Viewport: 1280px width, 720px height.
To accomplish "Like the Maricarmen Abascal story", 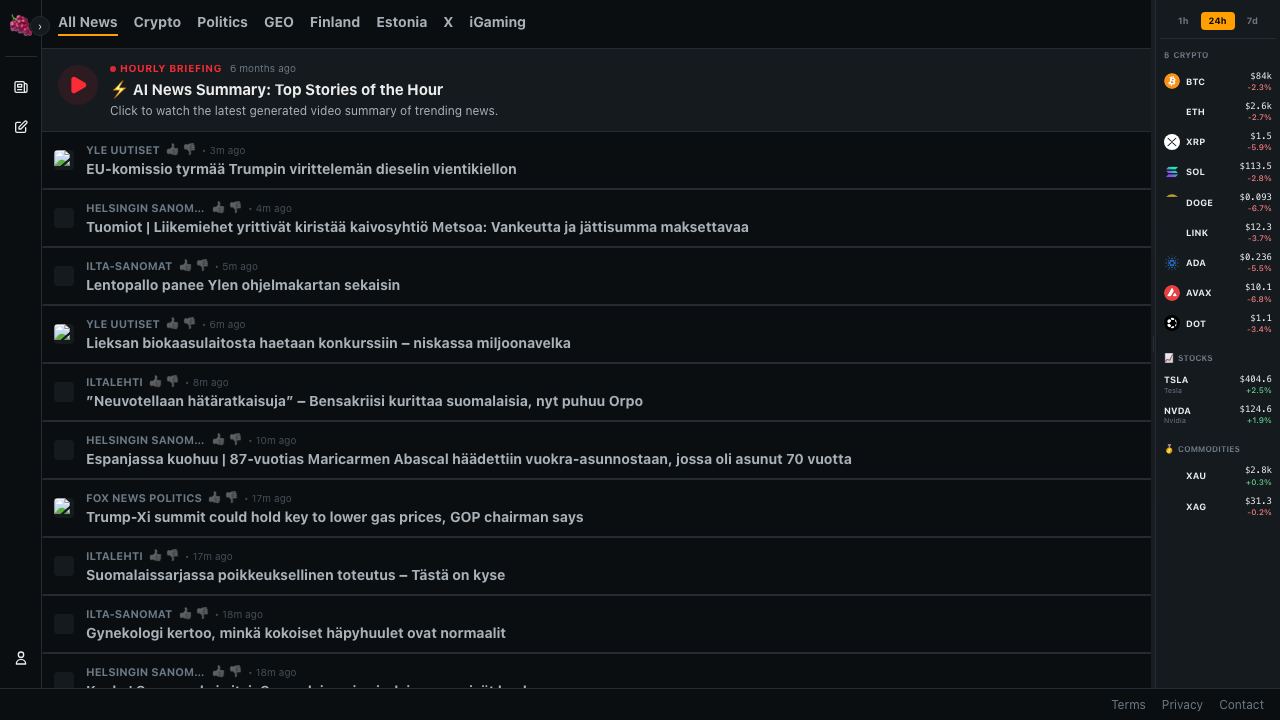I will (x=218, y=440).
